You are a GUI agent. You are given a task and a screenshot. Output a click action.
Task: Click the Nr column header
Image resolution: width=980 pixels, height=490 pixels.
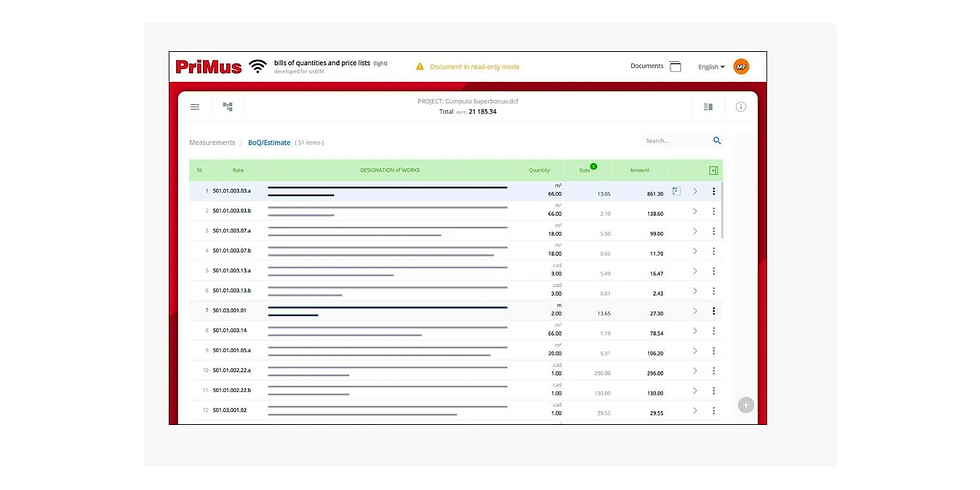click(200, 170)
